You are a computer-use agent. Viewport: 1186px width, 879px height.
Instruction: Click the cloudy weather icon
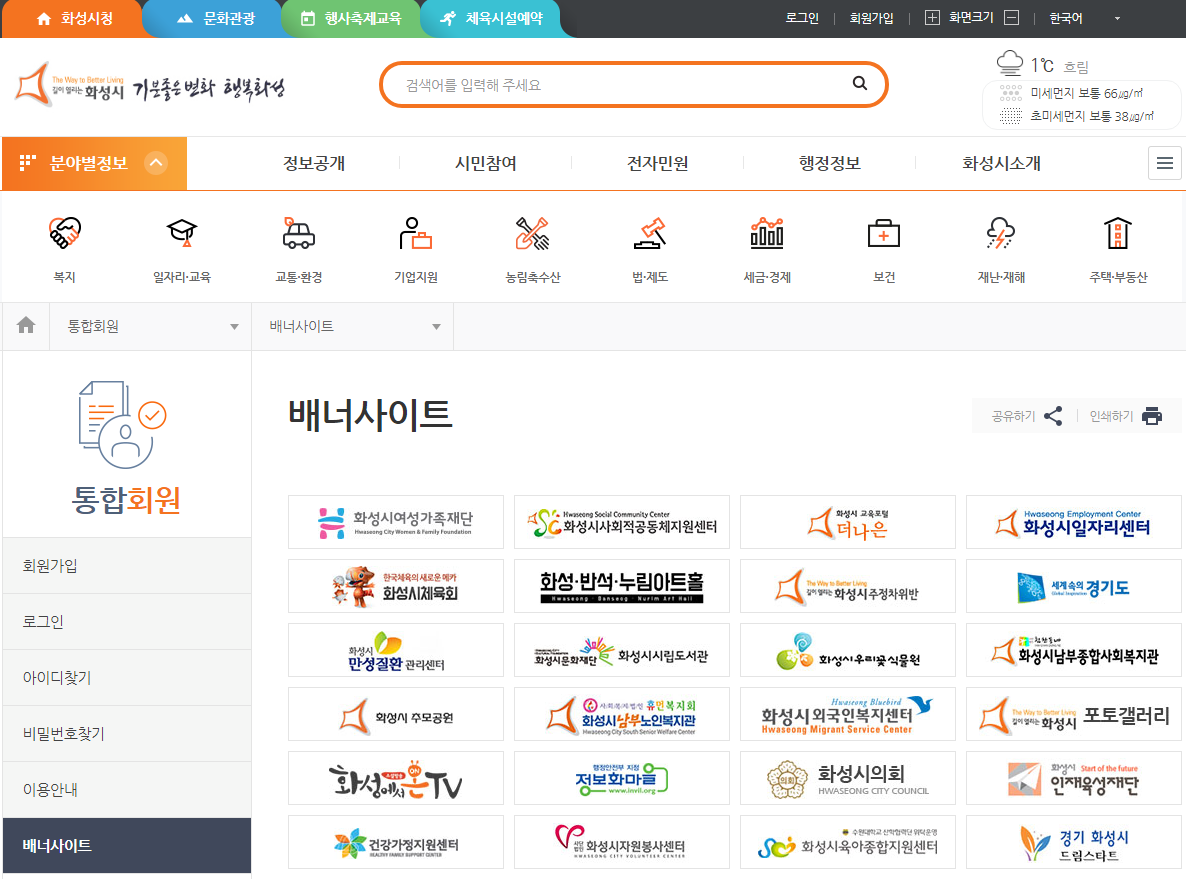[x=1010, y=64]
